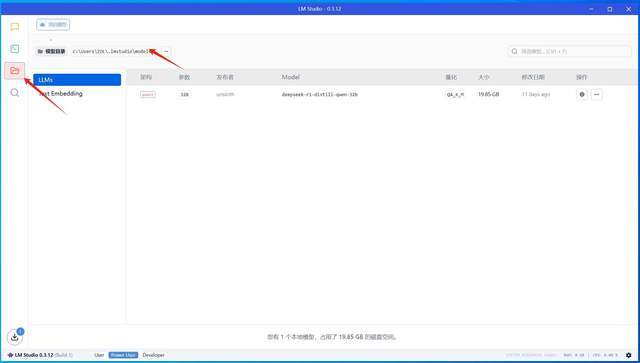Click gear icon for deepseek model row

click(582, 94)
